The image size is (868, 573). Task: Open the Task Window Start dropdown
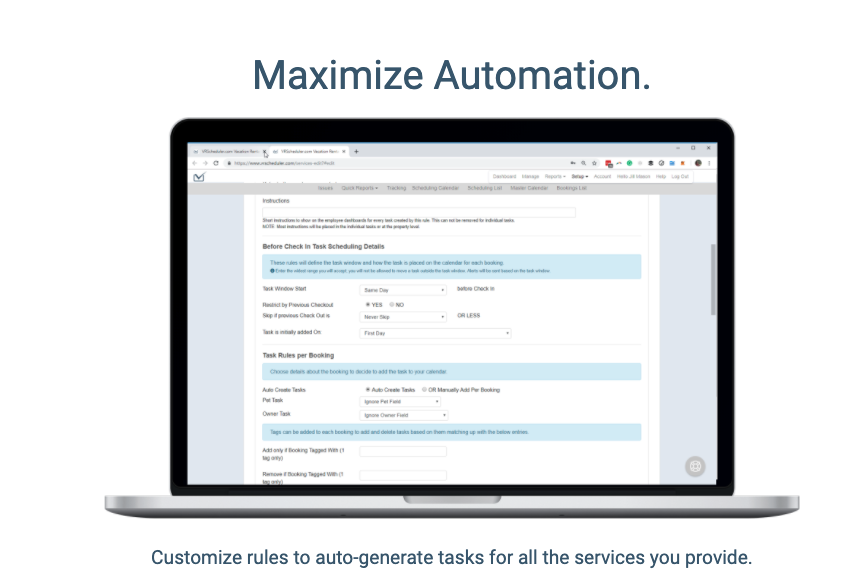(403, 290)
